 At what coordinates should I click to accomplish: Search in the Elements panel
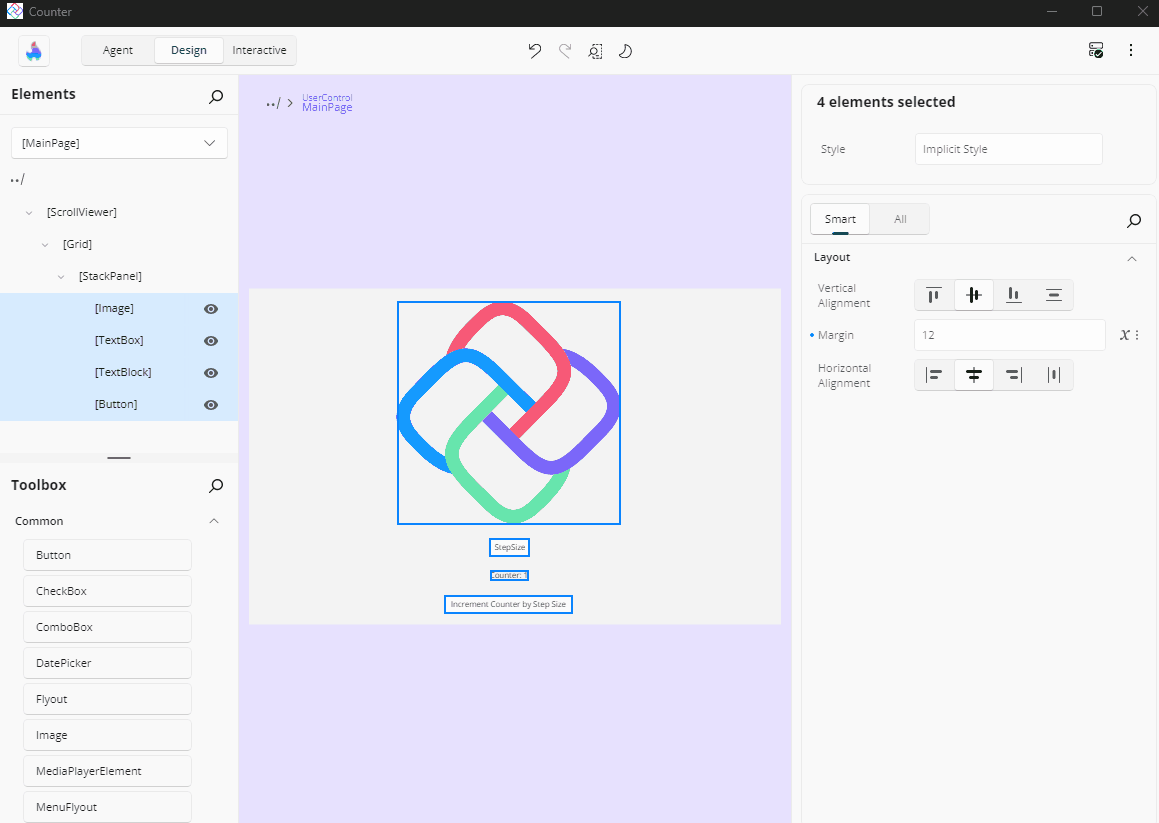point(216,96)
